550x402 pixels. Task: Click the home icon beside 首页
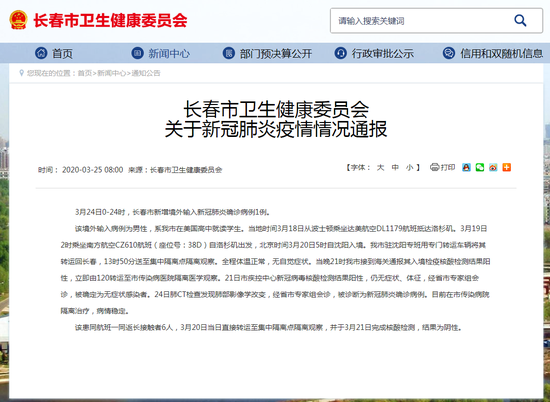tap(41, 53)
